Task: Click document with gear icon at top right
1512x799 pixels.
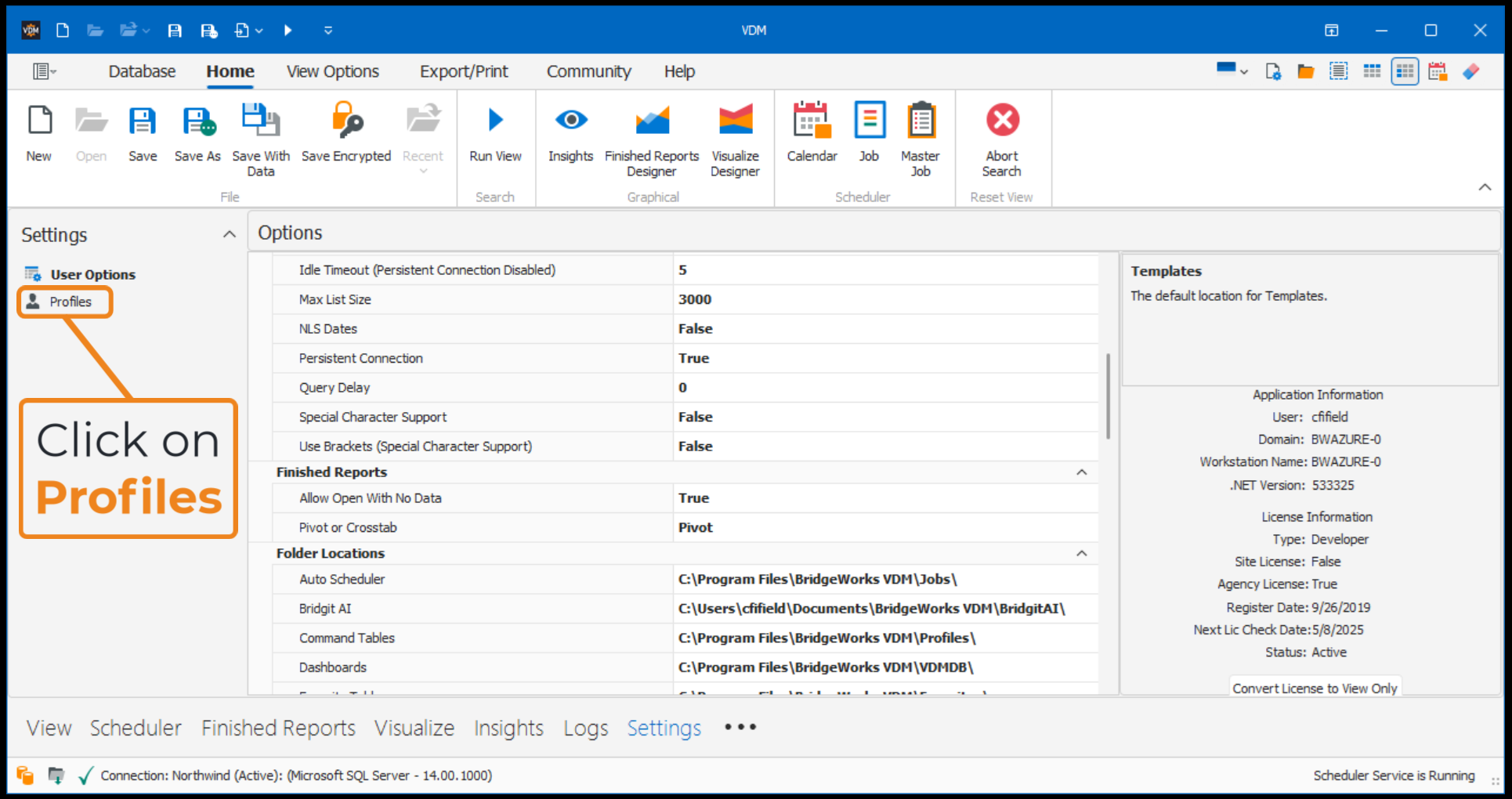Action: point(1273,72)
